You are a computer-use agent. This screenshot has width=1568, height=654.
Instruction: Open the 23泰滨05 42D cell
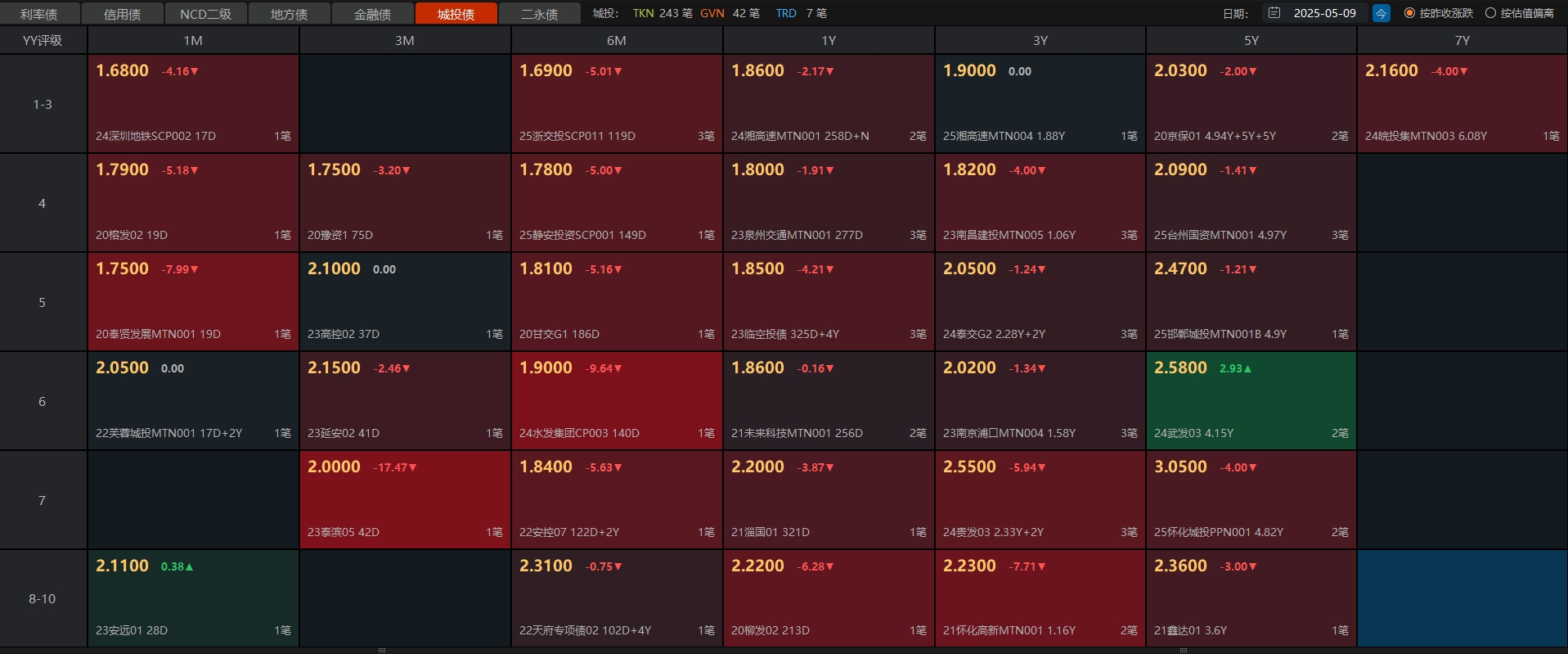[405, 500]
